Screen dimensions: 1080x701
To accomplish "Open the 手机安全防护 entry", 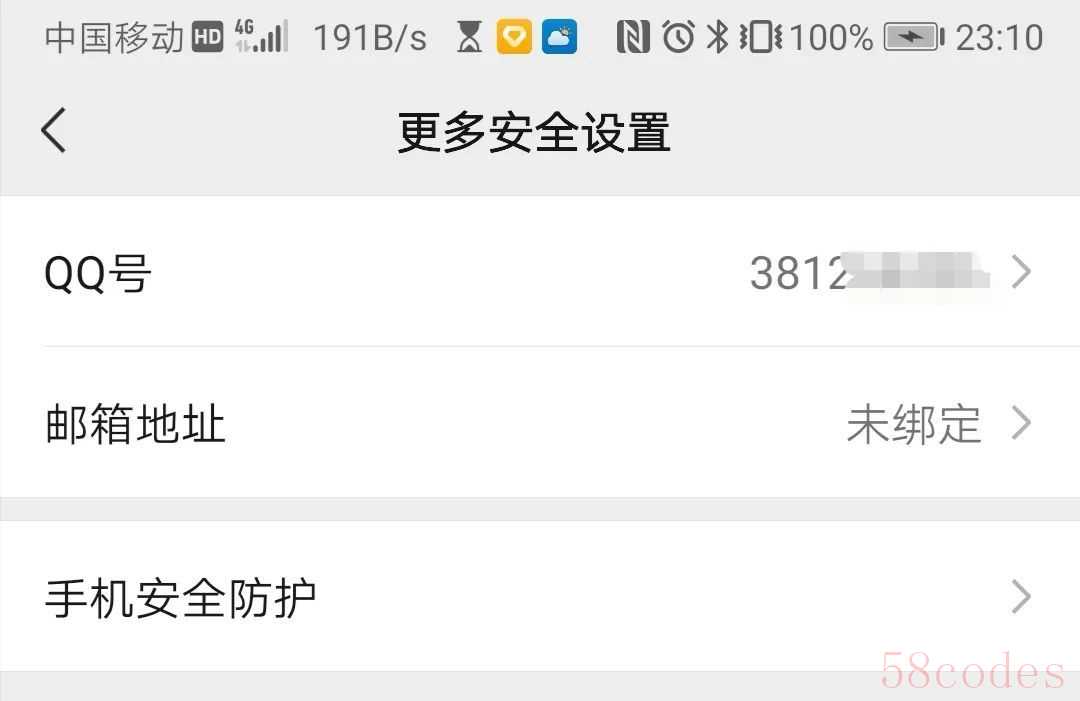I will (x=540, y=597).
